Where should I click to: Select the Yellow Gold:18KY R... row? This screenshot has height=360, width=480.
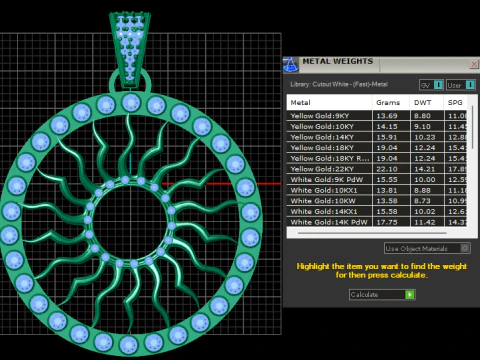pos(377,158)
